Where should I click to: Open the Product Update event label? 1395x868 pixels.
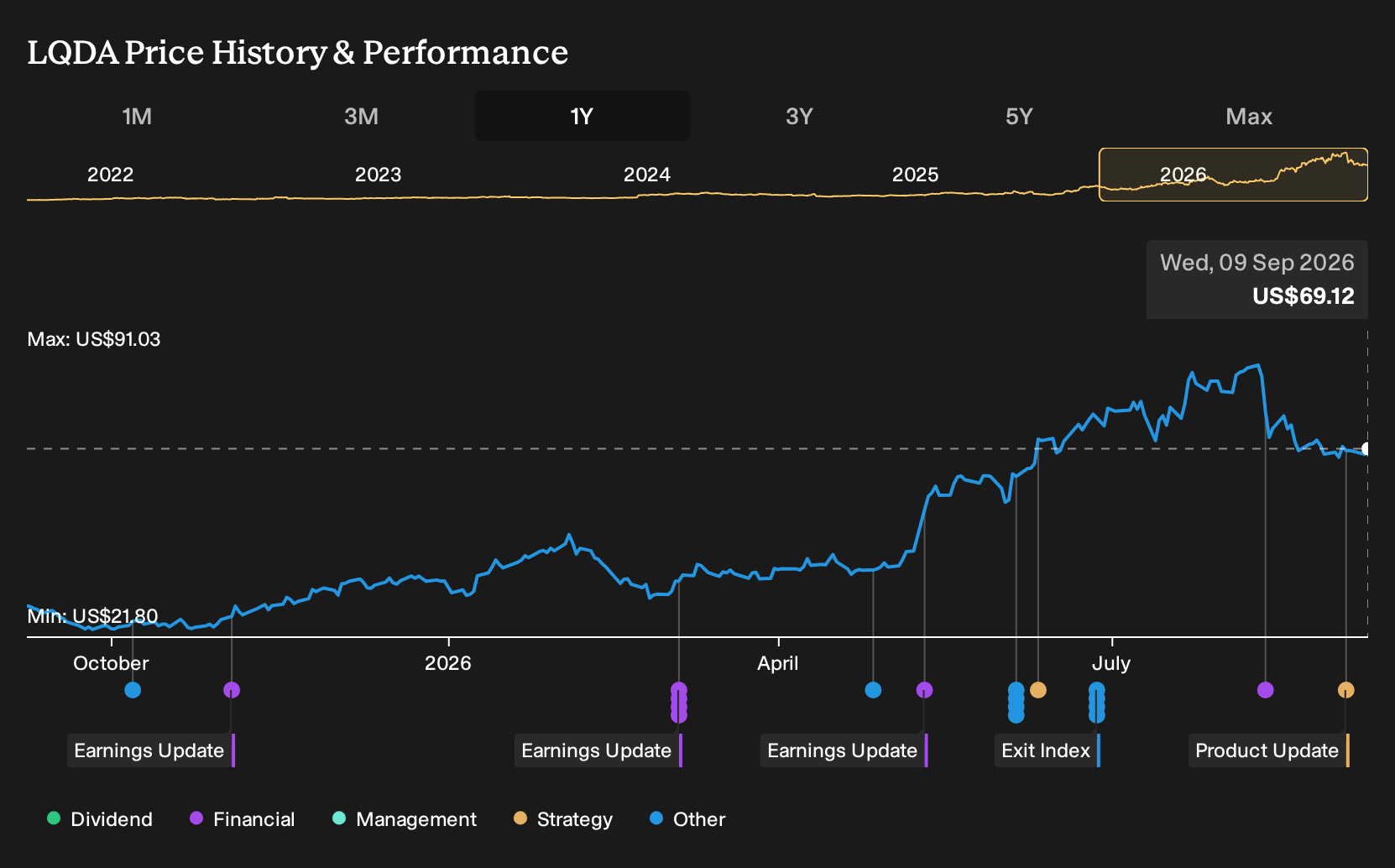[1269, 750]
